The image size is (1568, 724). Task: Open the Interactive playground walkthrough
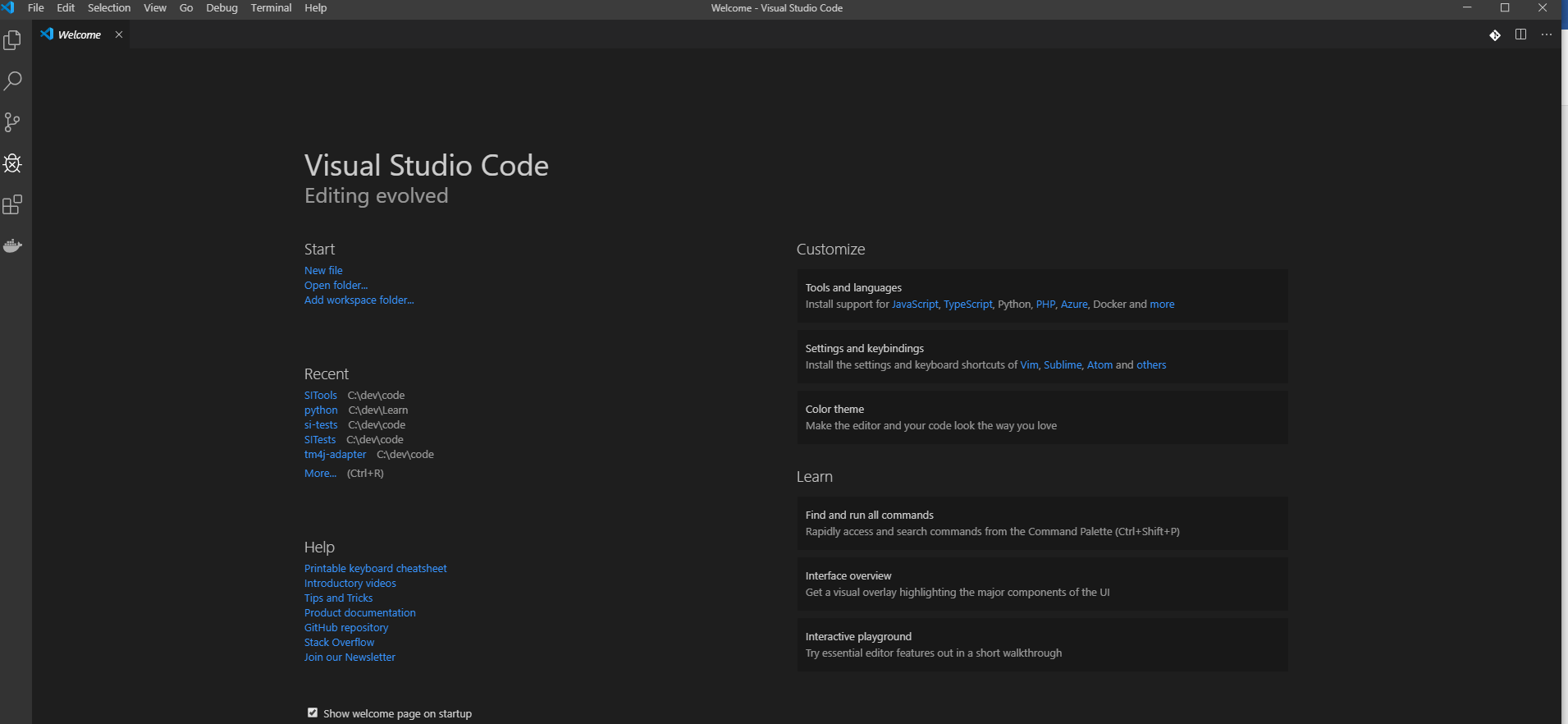point(1042,644)
